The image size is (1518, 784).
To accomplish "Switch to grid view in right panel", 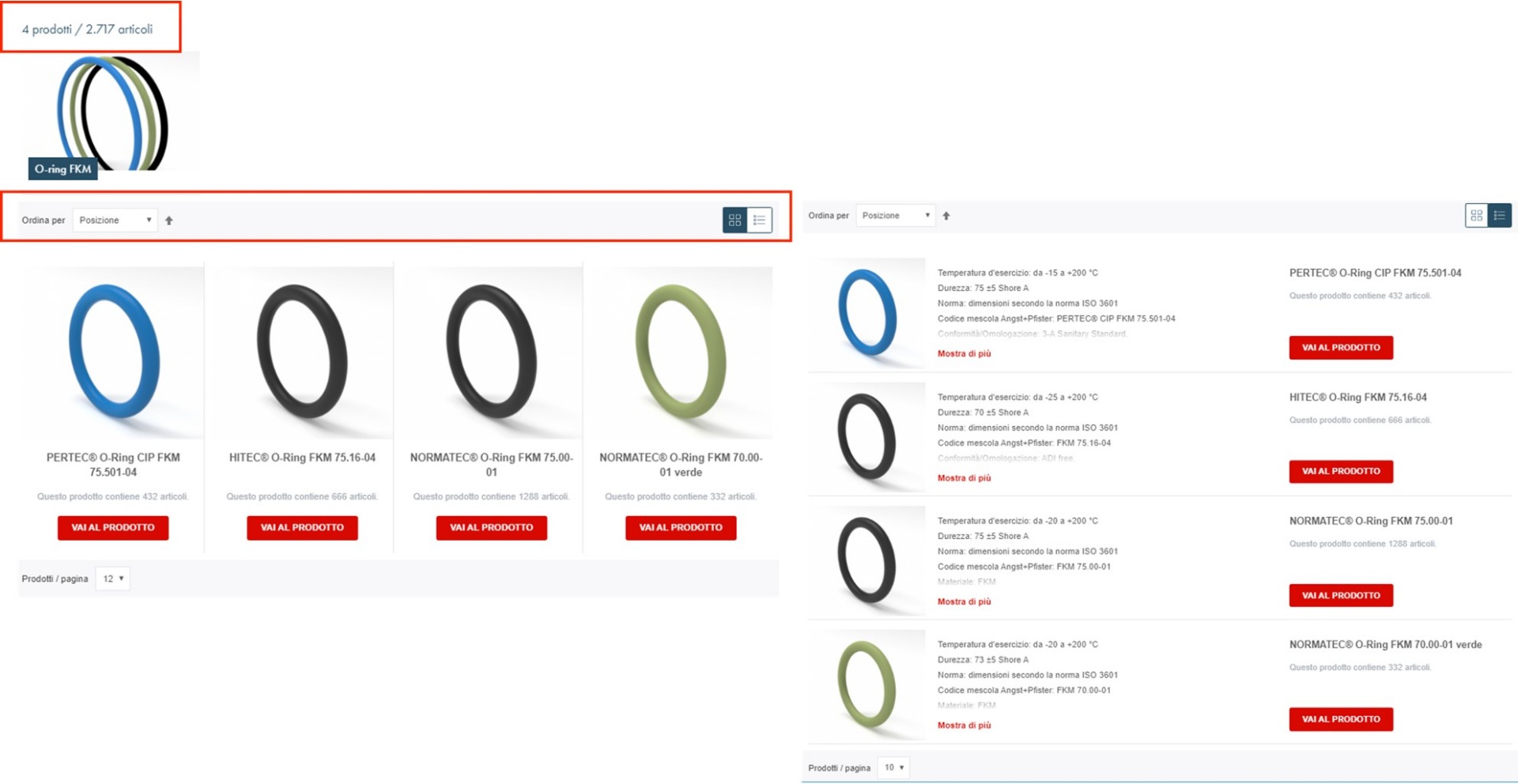I will [1476, 216].
